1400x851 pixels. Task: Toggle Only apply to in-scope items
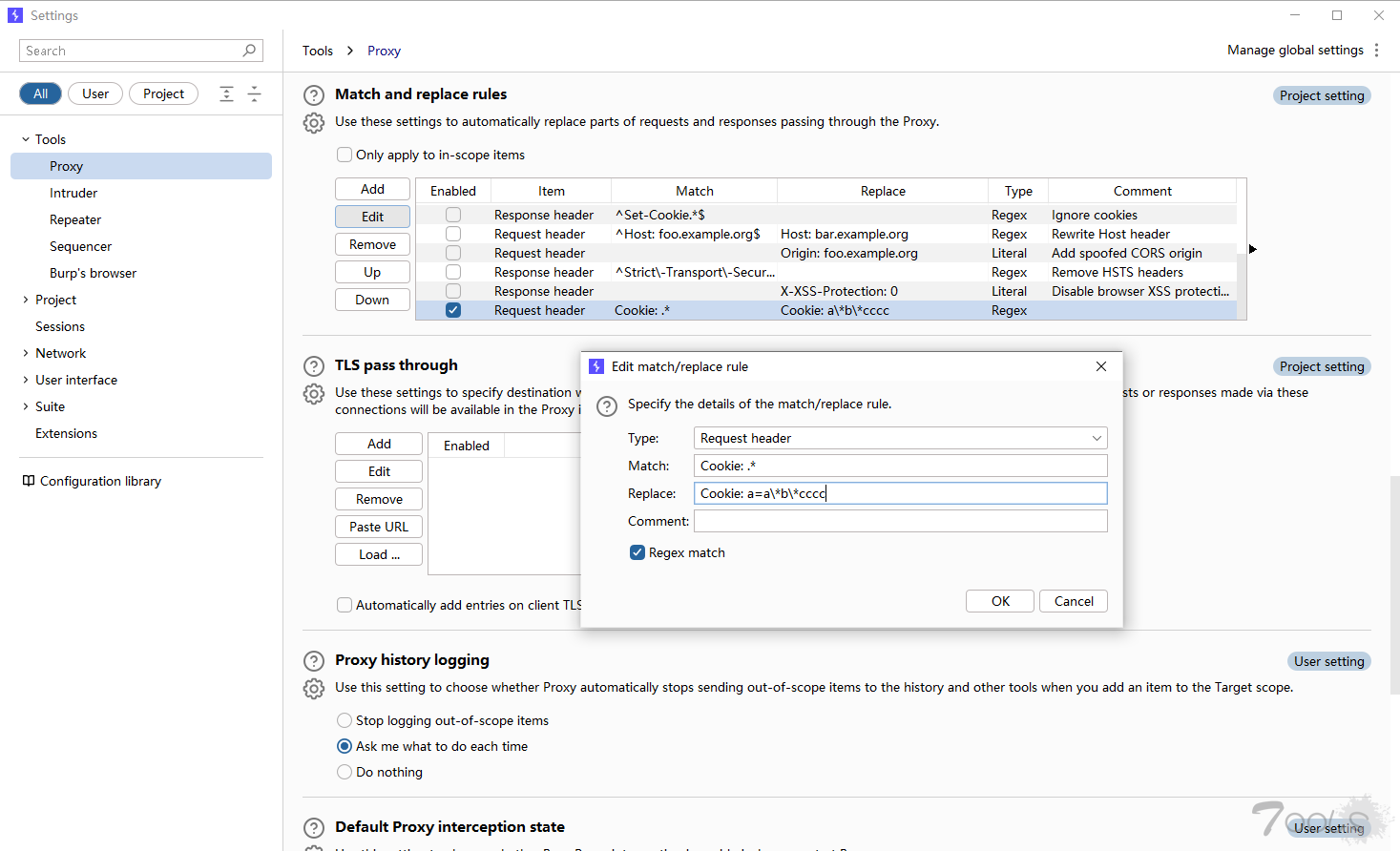pyautogui.click(x=345, y=155)
